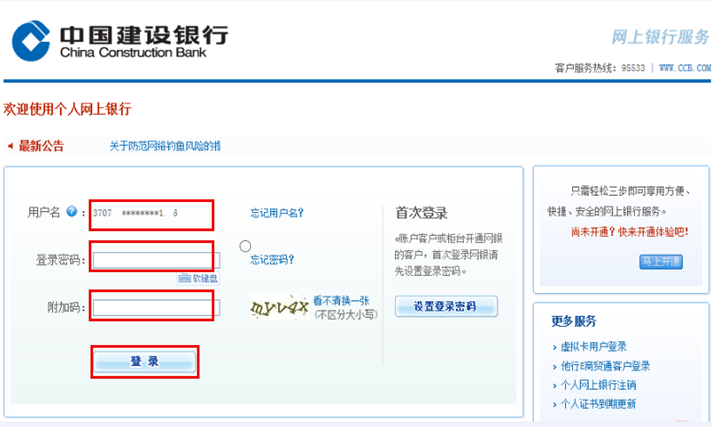712x435 pixels.
Task: Focus the 登录密码 password input field
Action: point(156,260)
